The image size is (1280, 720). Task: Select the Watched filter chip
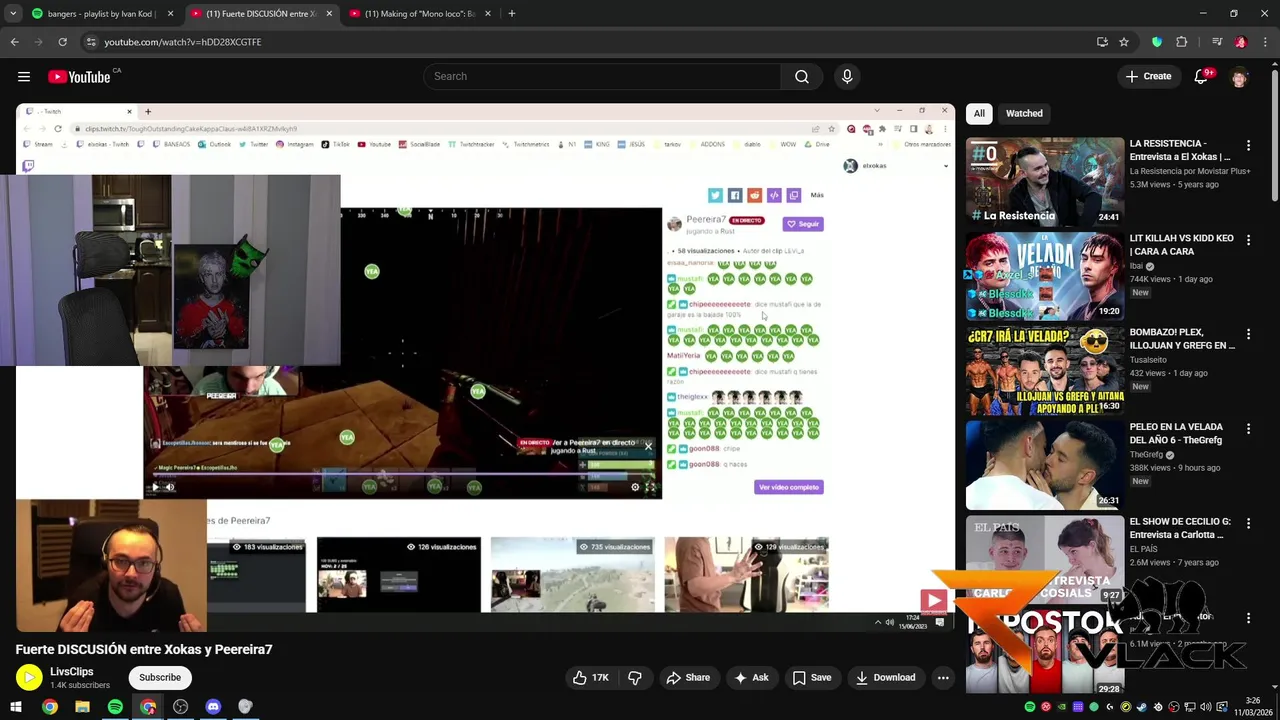point(1024,114)
